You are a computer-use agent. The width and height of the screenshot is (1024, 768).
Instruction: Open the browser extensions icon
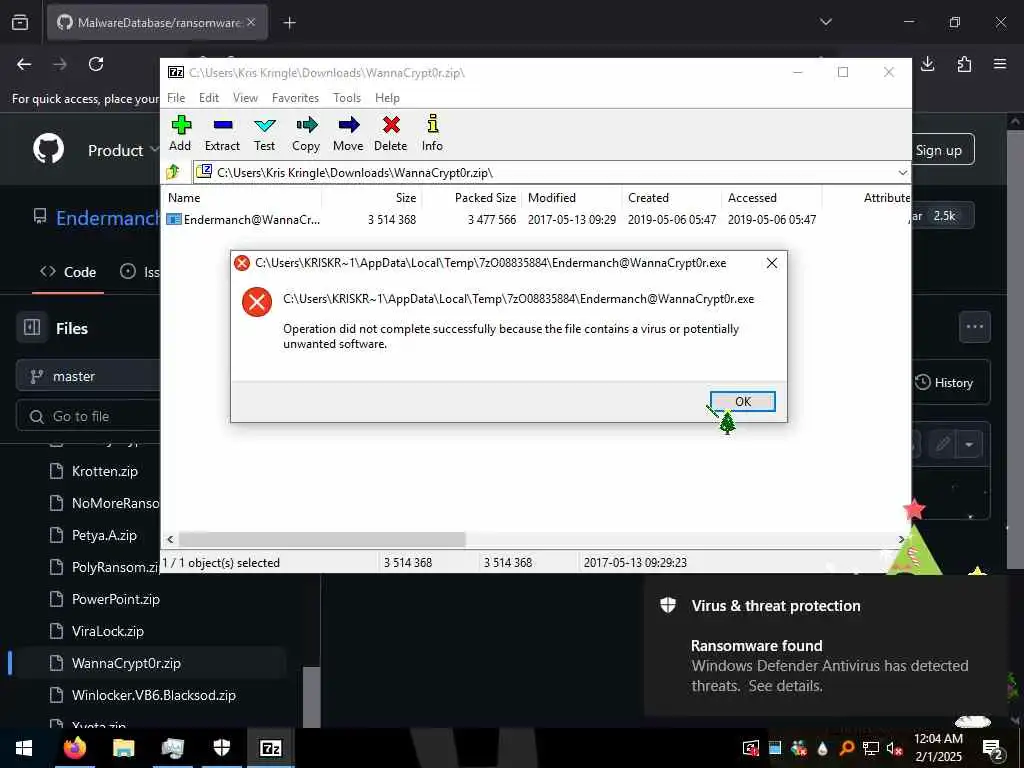[x=964, y=64]
